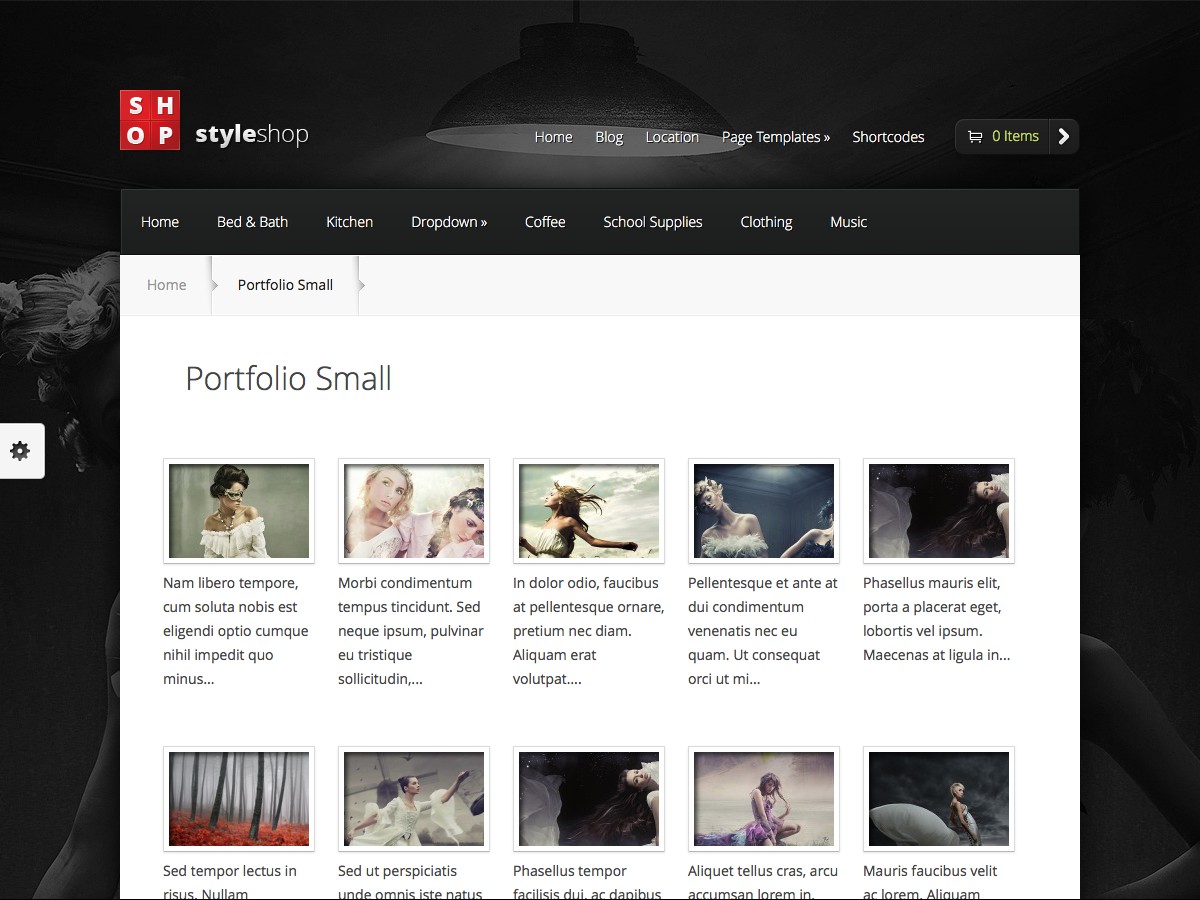
Task: Open the Blog page
Action: (x=609, y=137)
